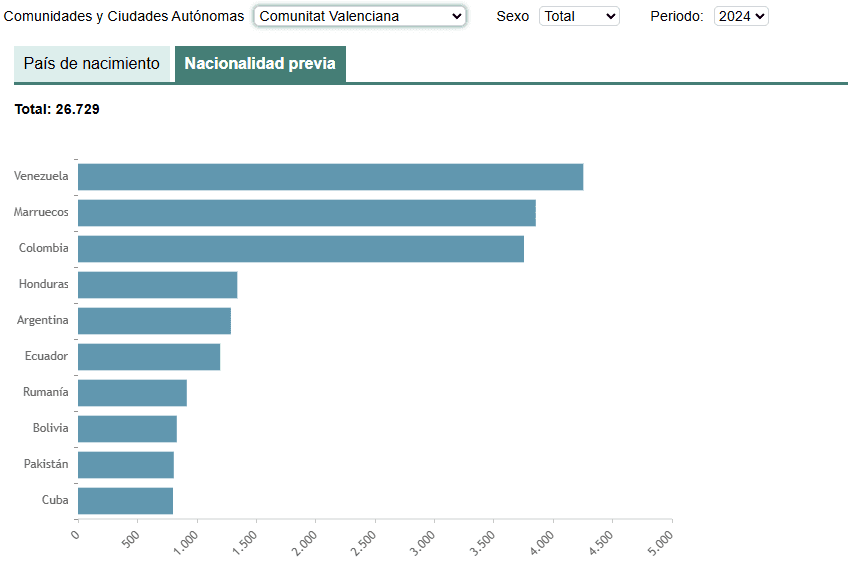Screen dimensions: 851x576
Task: Switch to the País de nacimiento tab
Action: coord(92,64)
